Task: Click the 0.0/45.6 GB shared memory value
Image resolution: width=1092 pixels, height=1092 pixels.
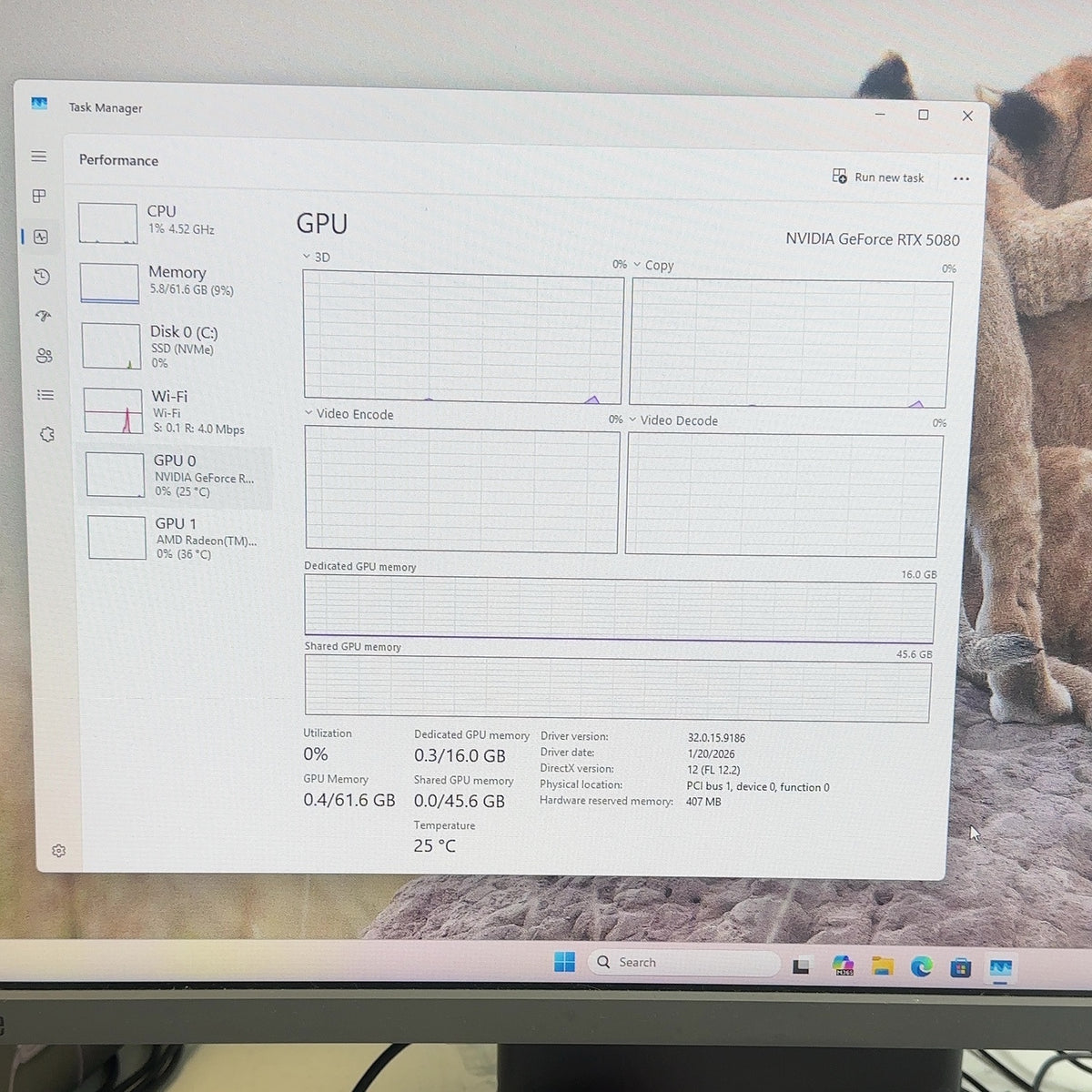Action: (x=459, y=802)
